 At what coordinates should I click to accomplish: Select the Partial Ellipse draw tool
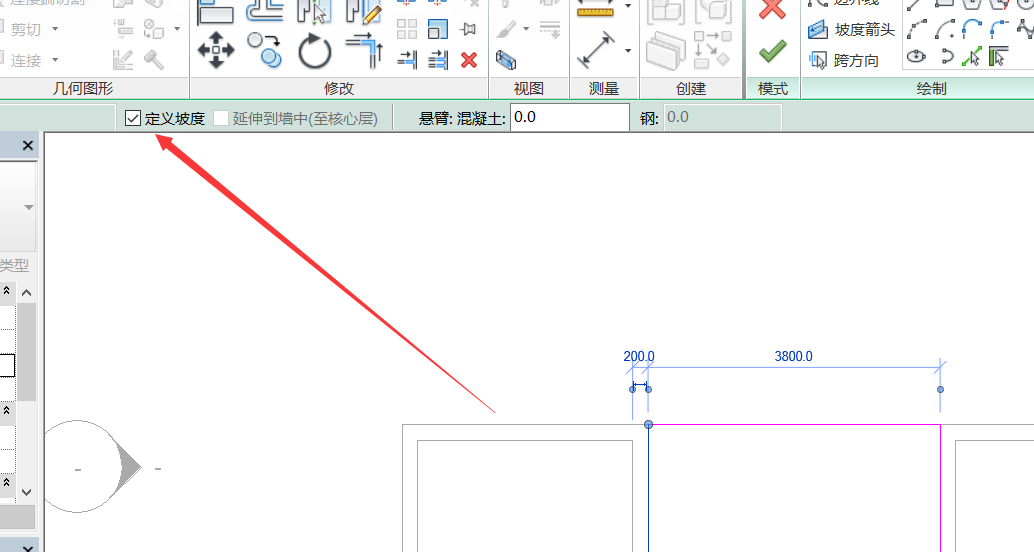coord(946,57)
